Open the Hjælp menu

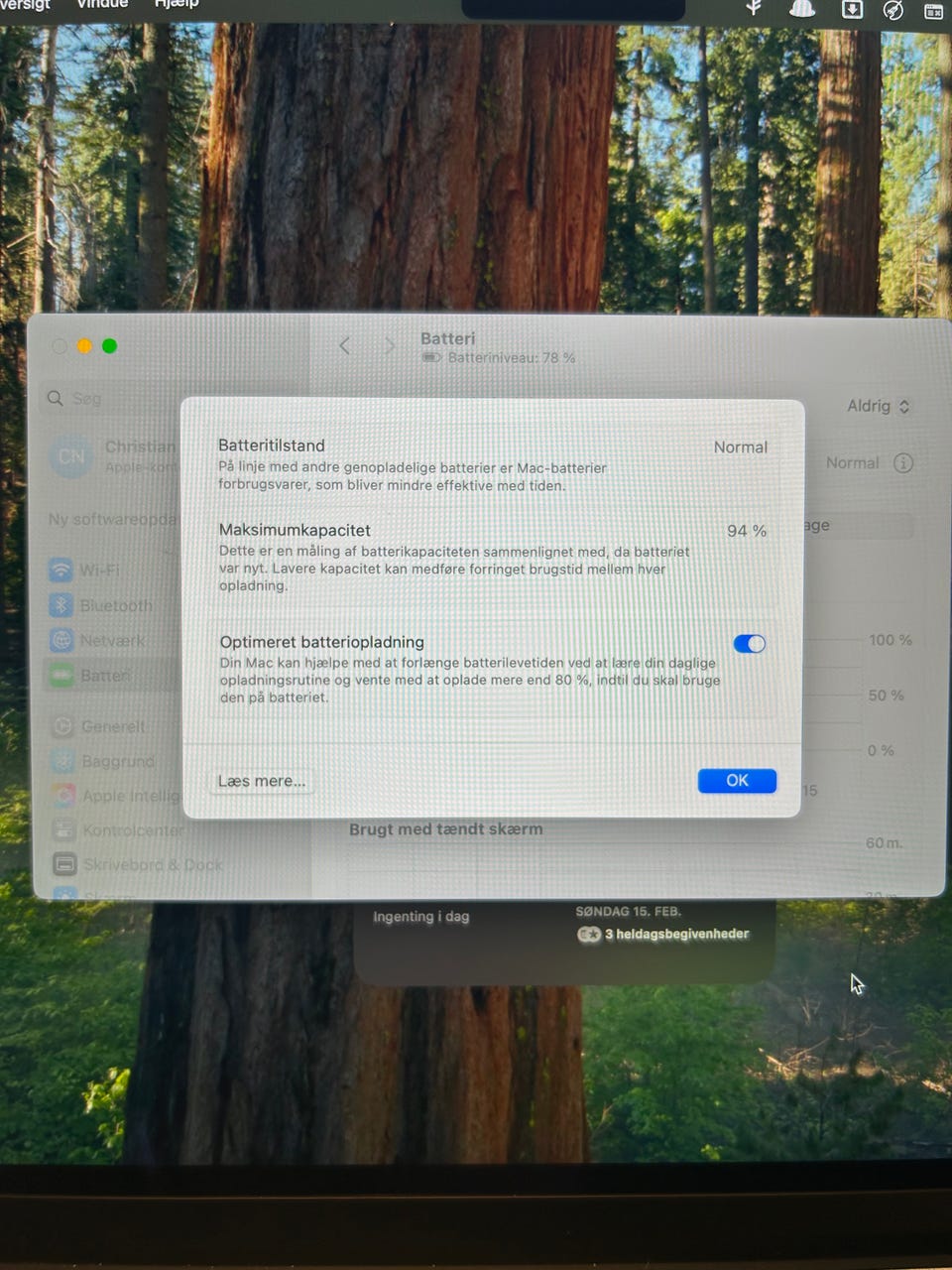click(177, 5)
